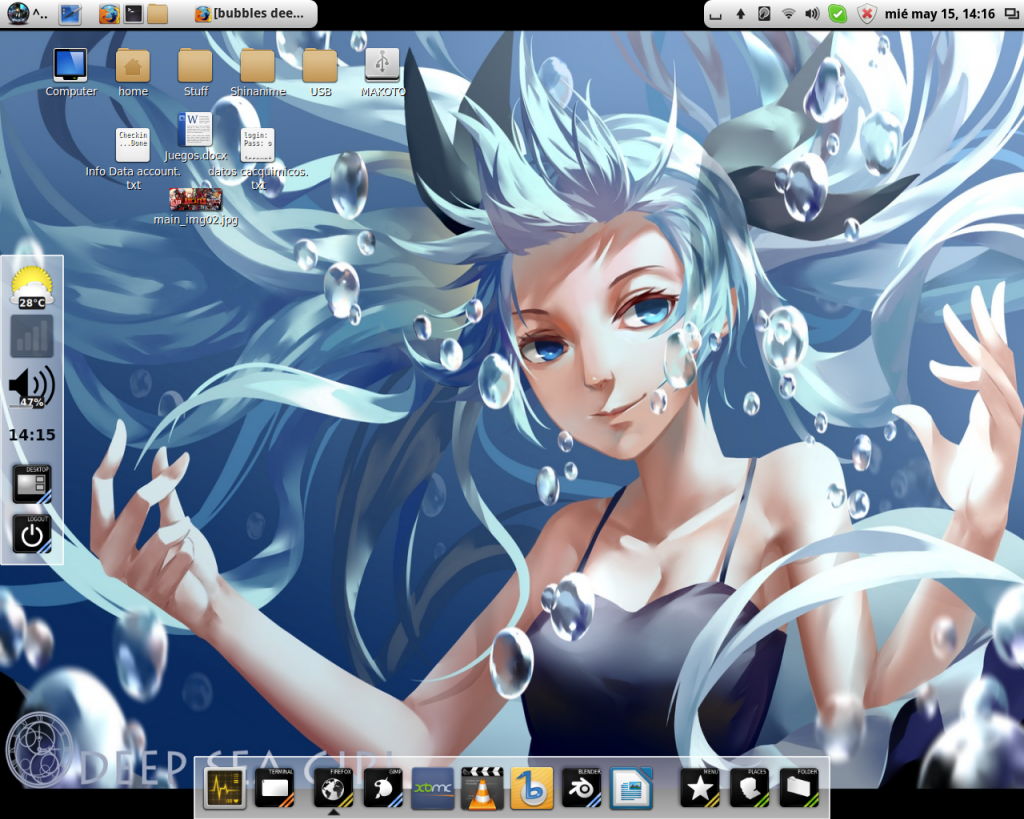Open the red X security shield icon
The height and width of the screenshot is (819, 1024).
866,14
